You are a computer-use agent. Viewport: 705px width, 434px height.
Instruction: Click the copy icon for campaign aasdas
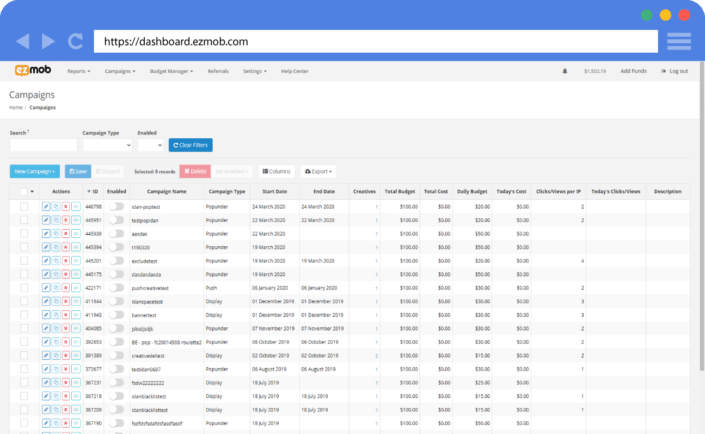(56, 233)
